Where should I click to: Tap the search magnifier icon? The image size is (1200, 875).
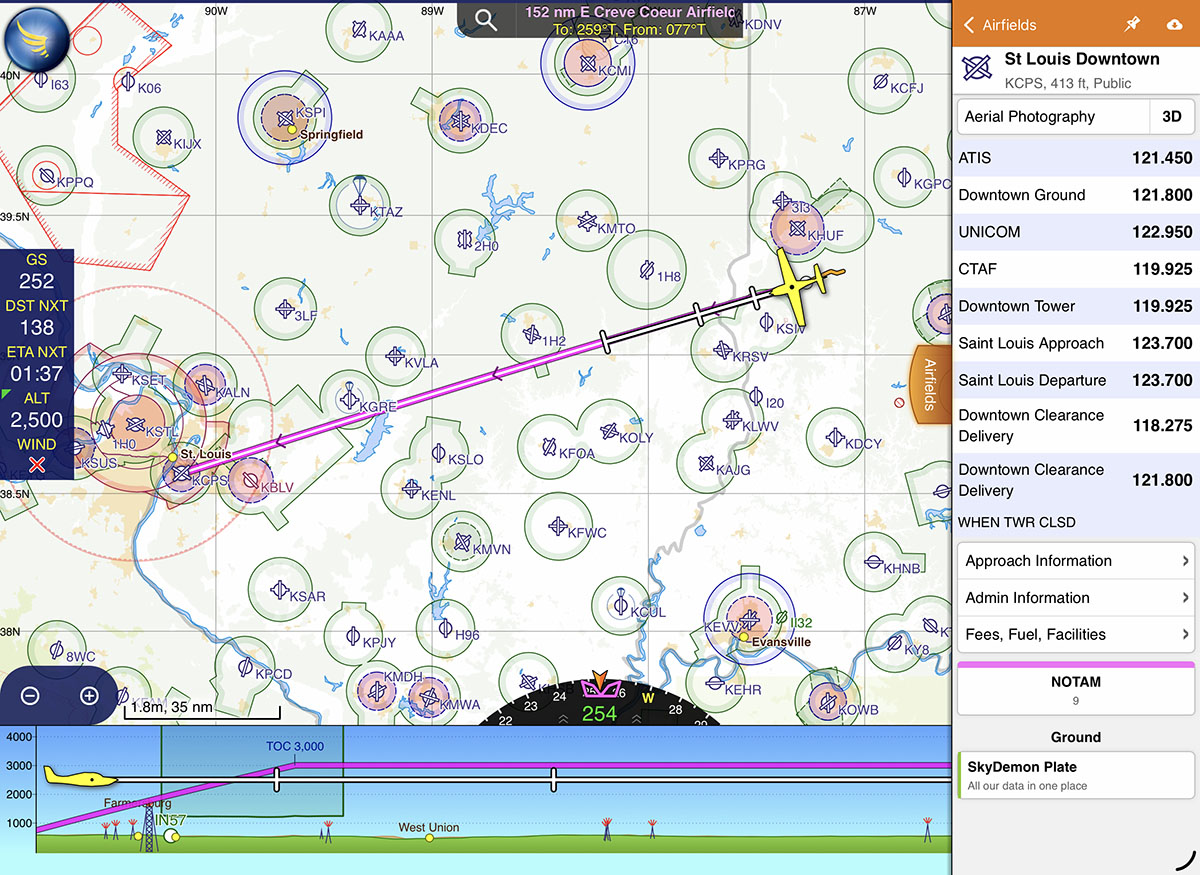(486, 21)
